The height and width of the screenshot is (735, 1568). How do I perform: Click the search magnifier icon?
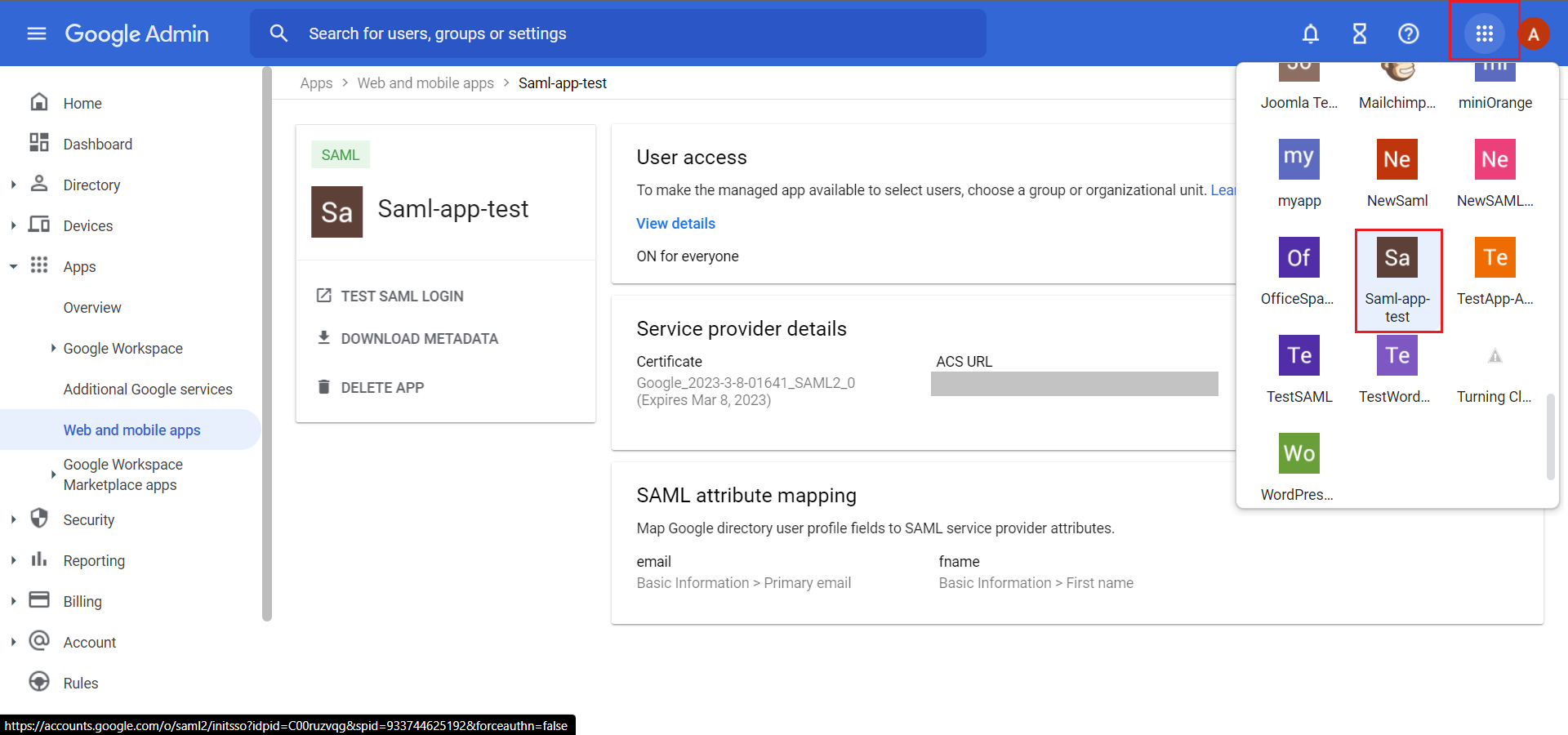278,33
